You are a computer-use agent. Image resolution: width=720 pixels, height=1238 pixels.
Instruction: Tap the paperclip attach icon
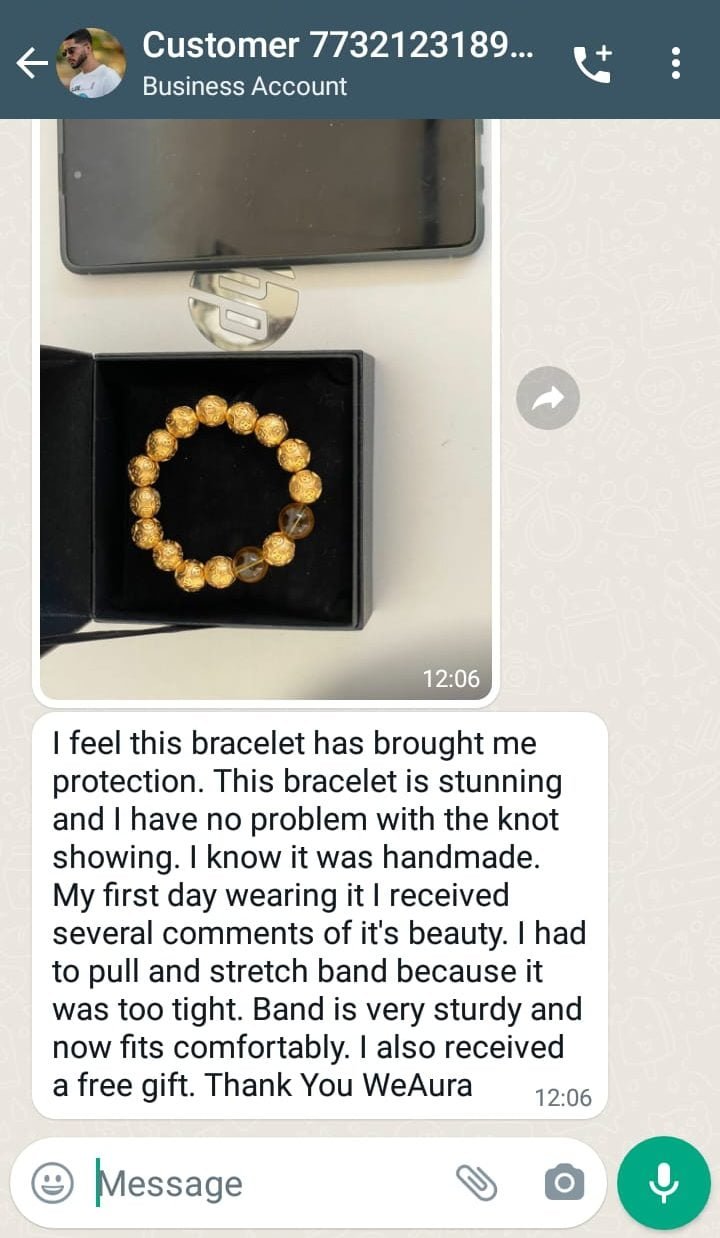(x=477, y=1183)
